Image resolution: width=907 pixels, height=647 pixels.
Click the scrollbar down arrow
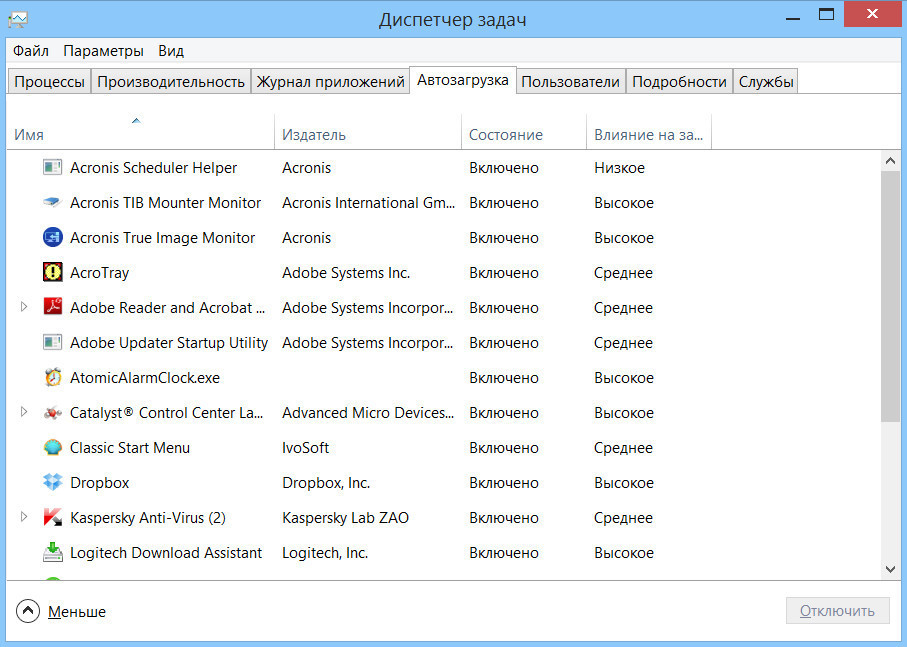point(890,569)
